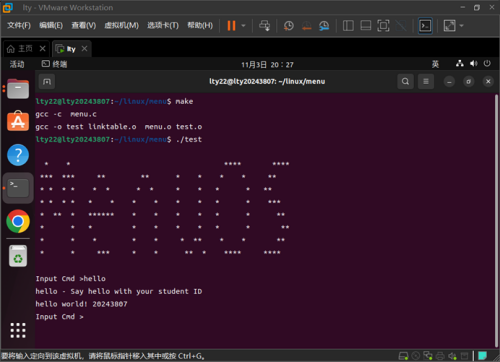
Task: Send Ctrl+Alt+Del to the VM
Action: [x=265, y=26]
